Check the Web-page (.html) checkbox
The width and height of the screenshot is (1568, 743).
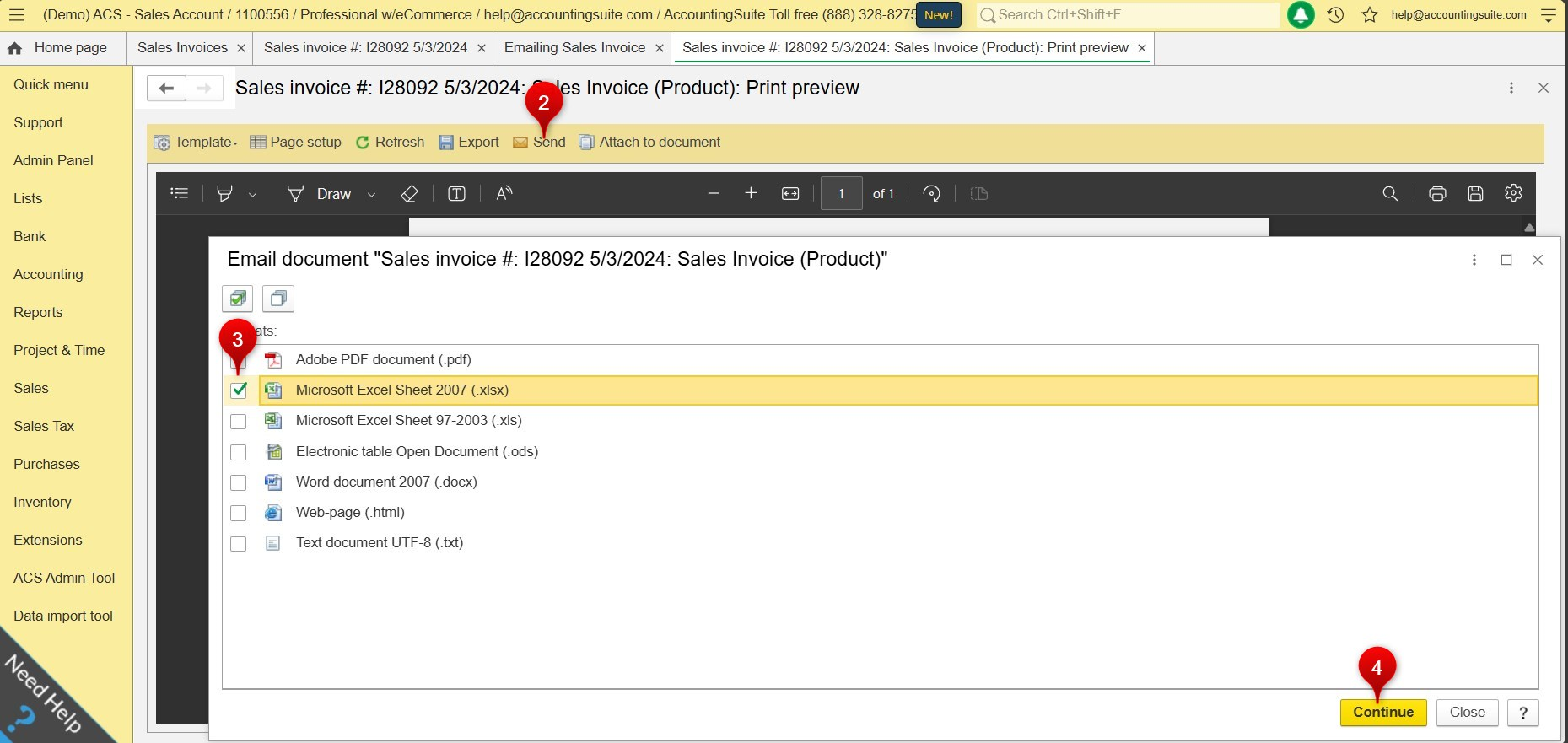[x=239, y=513]
